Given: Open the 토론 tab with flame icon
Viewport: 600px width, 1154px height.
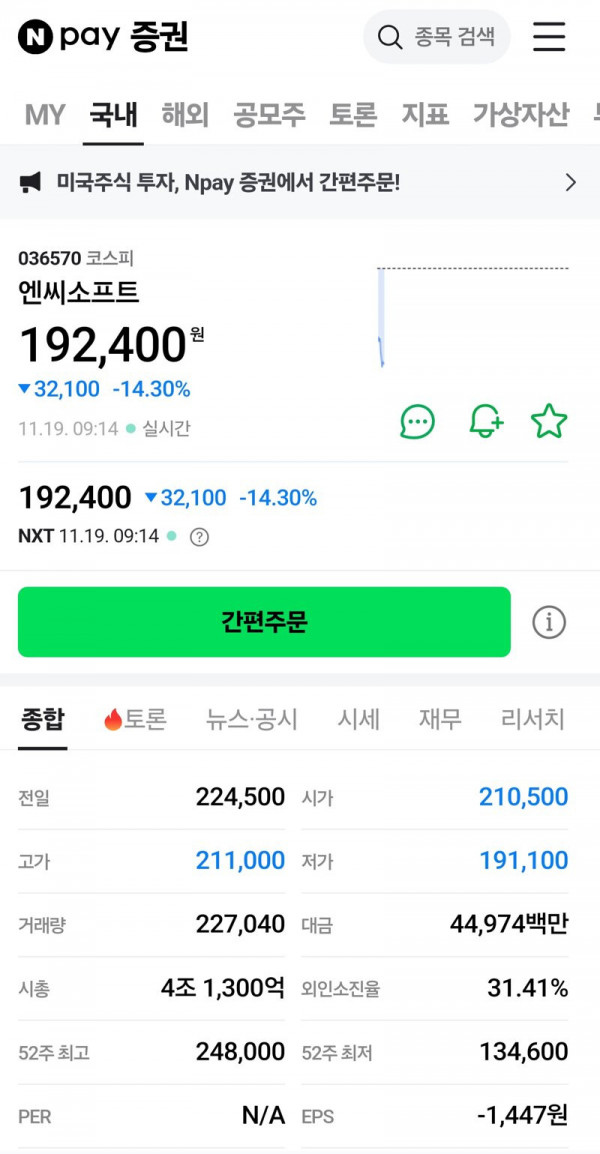Looking at the screenshot, I should pyautogui.click(x=135, y=719).
